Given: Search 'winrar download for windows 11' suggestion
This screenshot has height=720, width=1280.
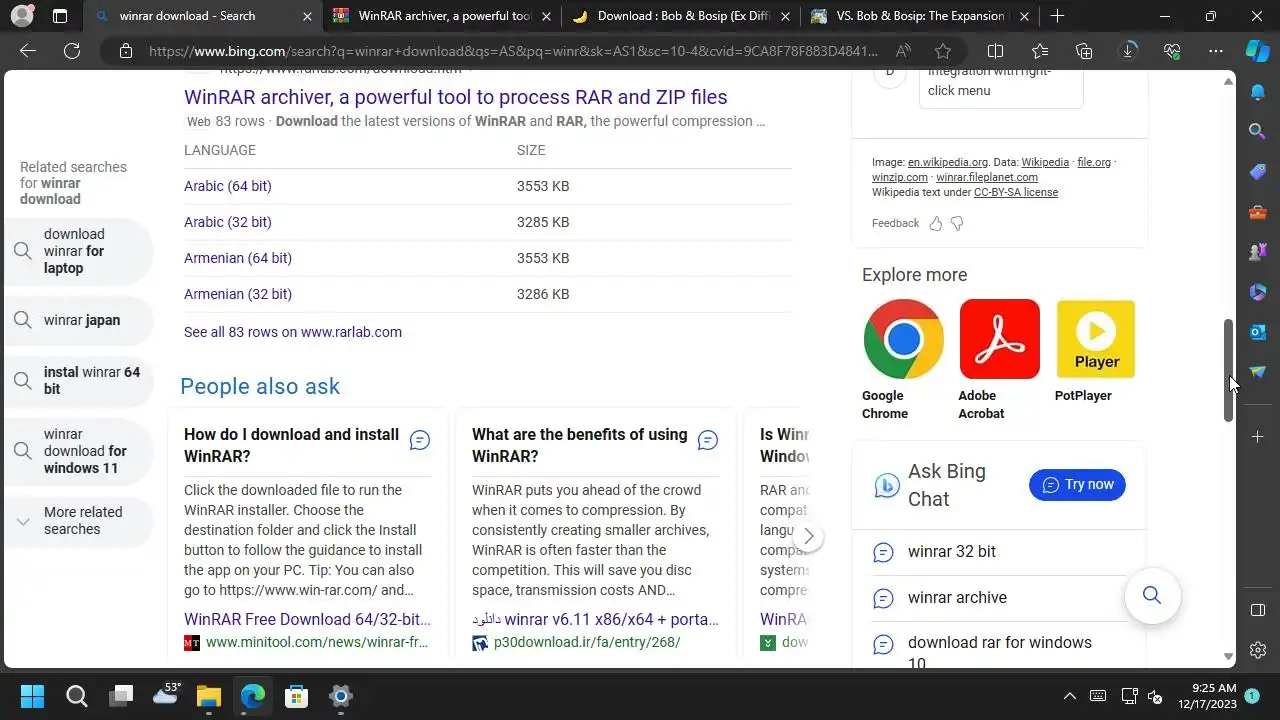Looking at the screenshot, I should tap(79, 451).
